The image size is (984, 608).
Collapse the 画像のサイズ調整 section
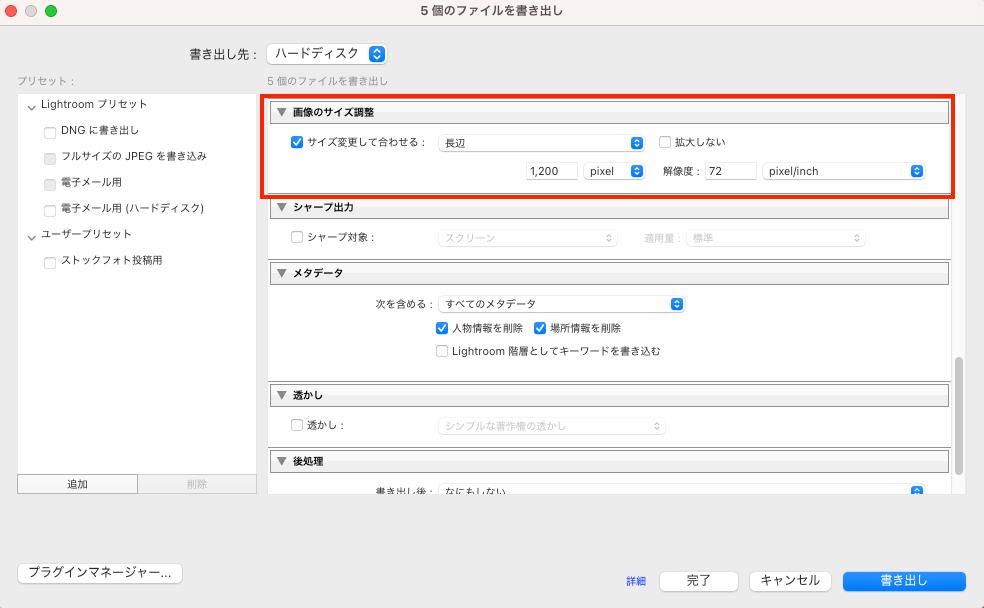click(x=282, y=112)
